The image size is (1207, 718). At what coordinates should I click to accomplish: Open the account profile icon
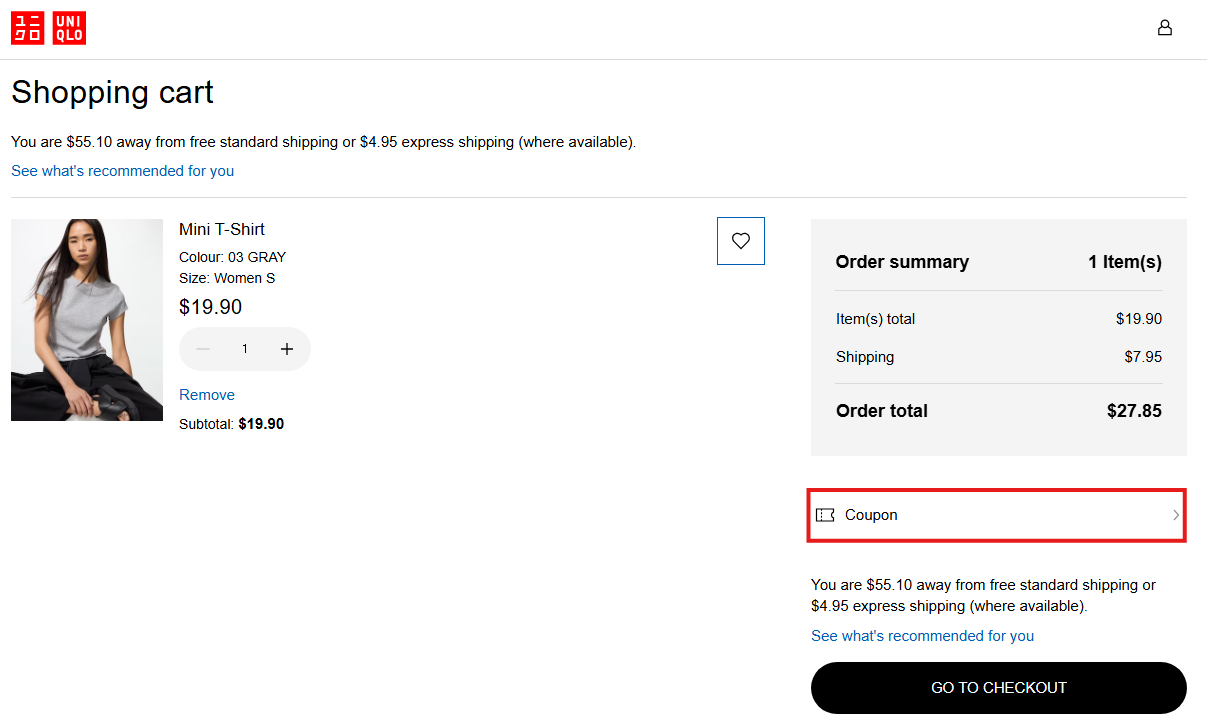[1164, 28]
